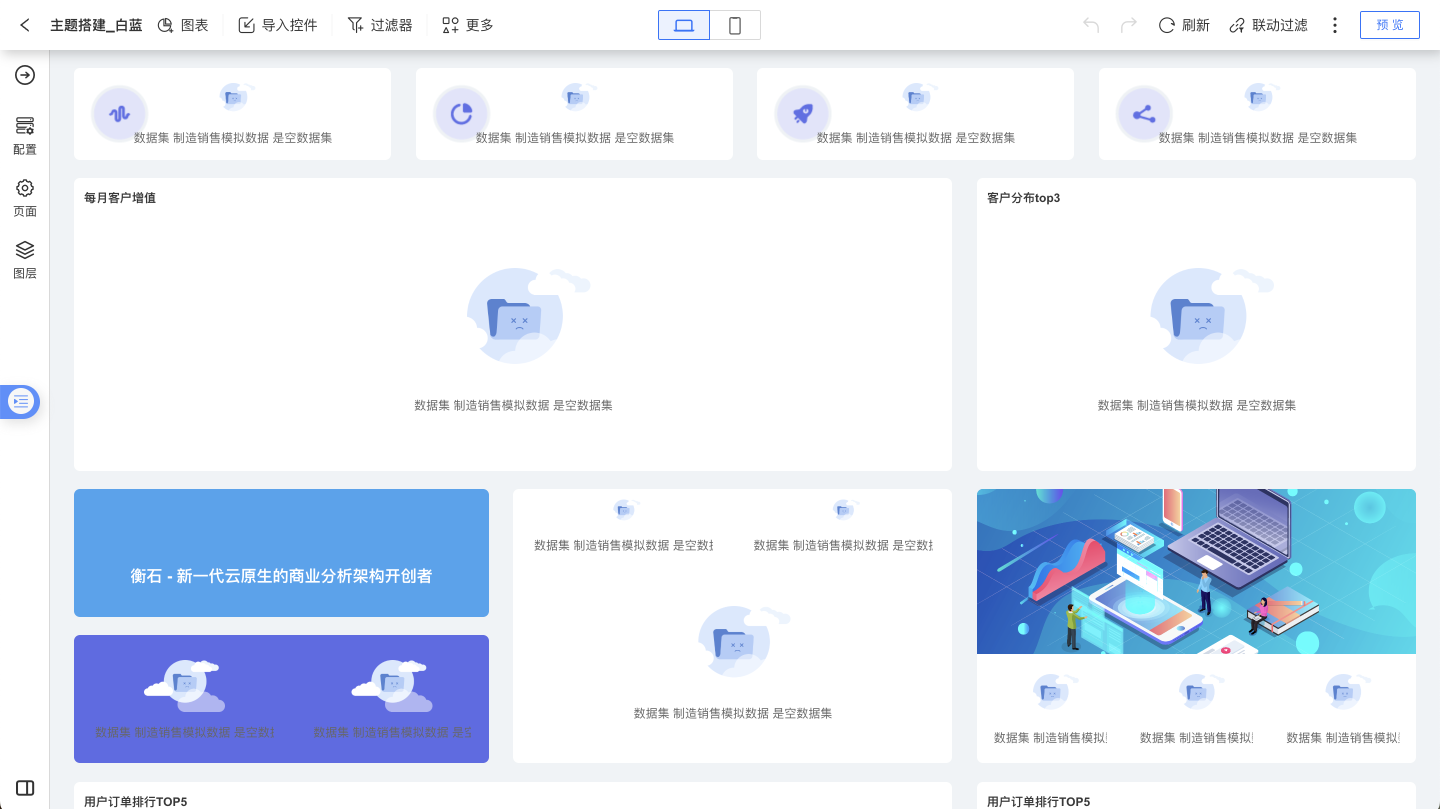Open the 图表 chart menu
Image resolution: width=1440 pixels, height=809 pixels.
183,25
